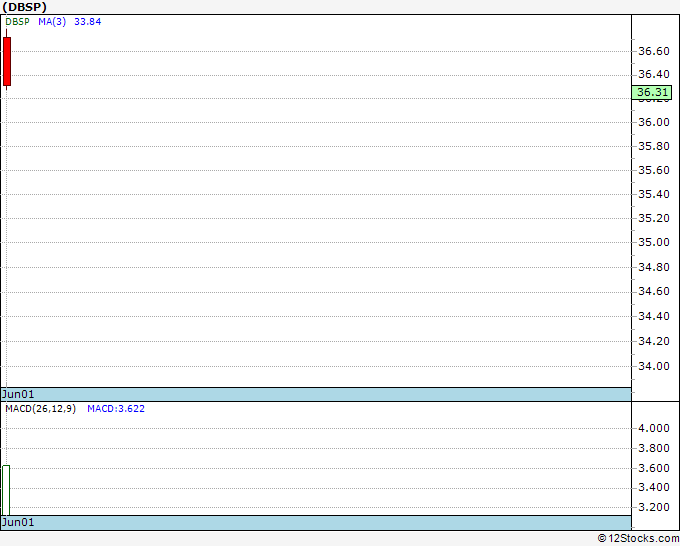Click the highlighted 36.31 current price tag

[x=652, y=92]
